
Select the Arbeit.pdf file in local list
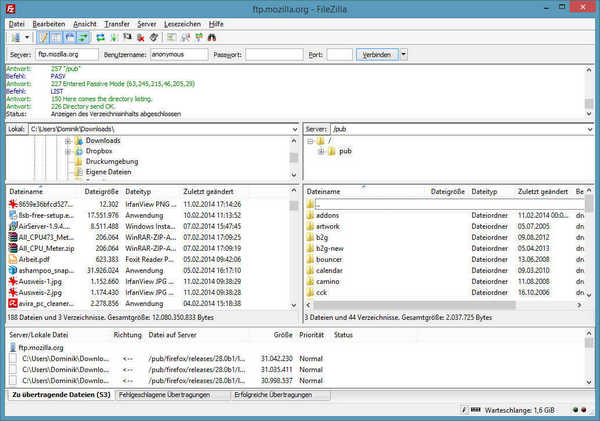[34, 258]
